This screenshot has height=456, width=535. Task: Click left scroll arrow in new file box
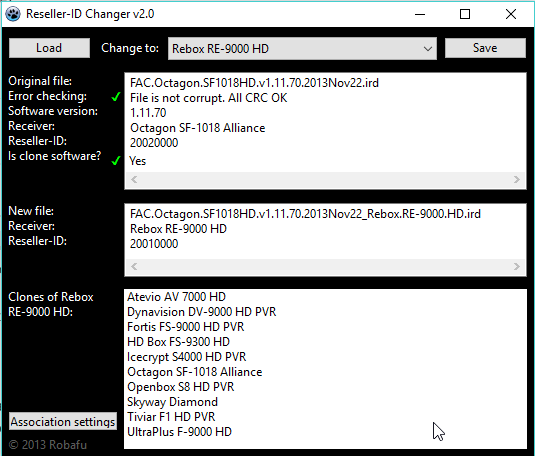pos(134,267)
